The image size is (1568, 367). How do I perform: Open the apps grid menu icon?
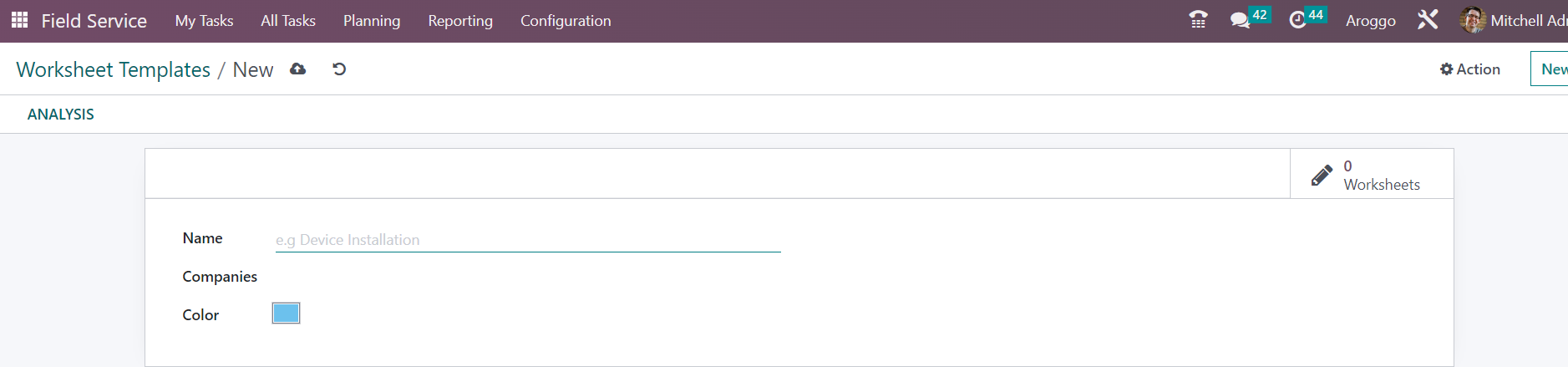click(20, 20)
